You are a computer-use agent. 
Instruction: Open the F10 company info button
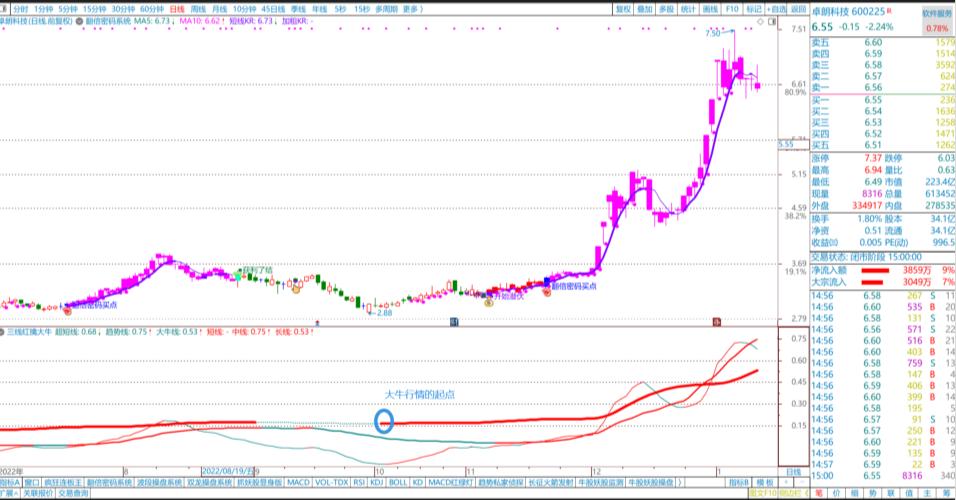(732, 9)
